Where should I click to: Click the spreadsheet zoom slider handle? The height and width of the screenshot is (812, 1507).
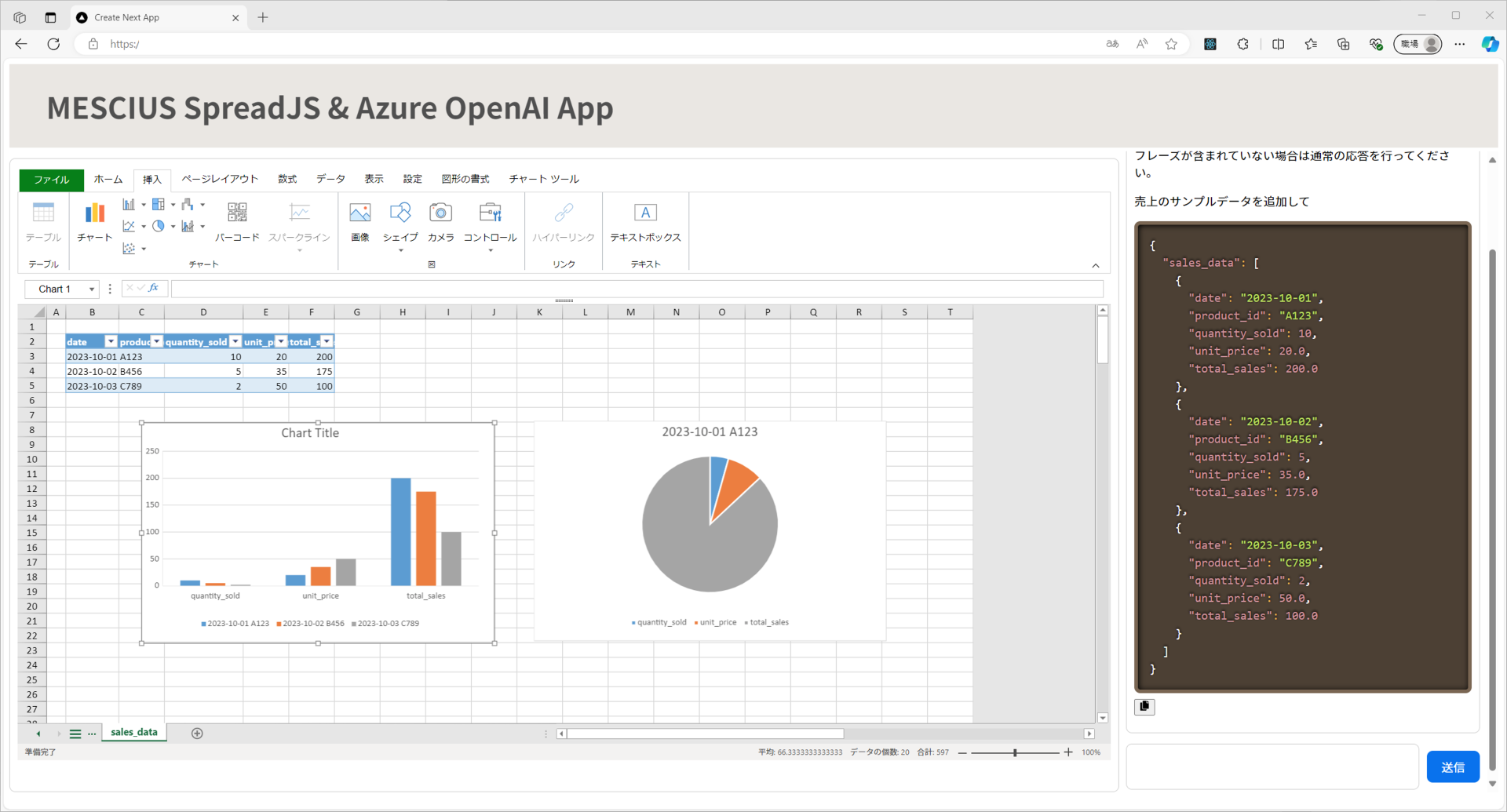(x=1015, y=752)
